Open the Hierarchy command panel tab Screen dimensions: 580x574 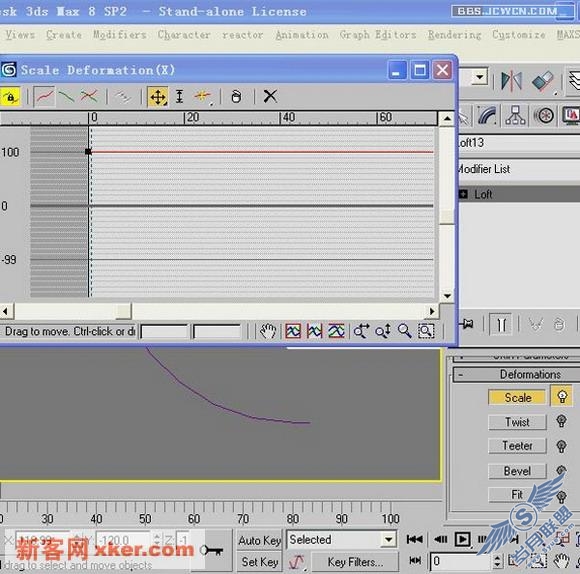[x=515, y=116]
